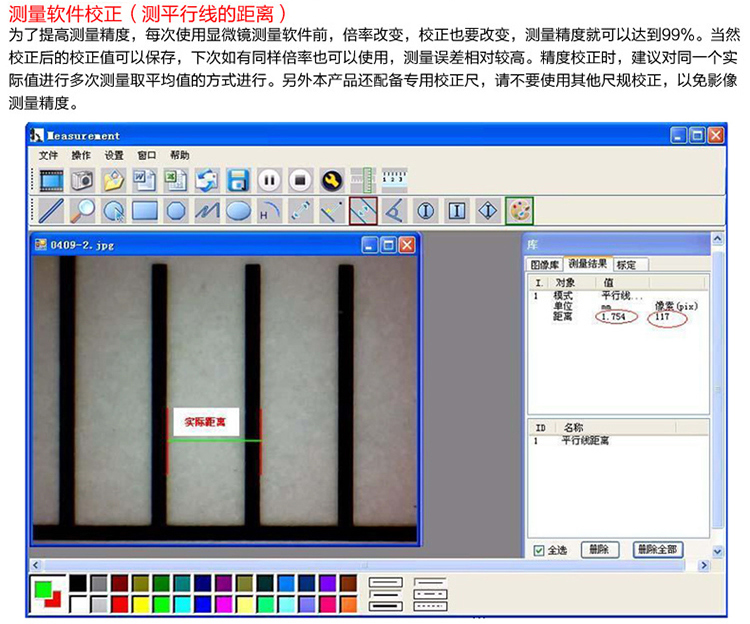Pick the yellow color swatch
The image size is (750, 624).
(x=141, y=604)
